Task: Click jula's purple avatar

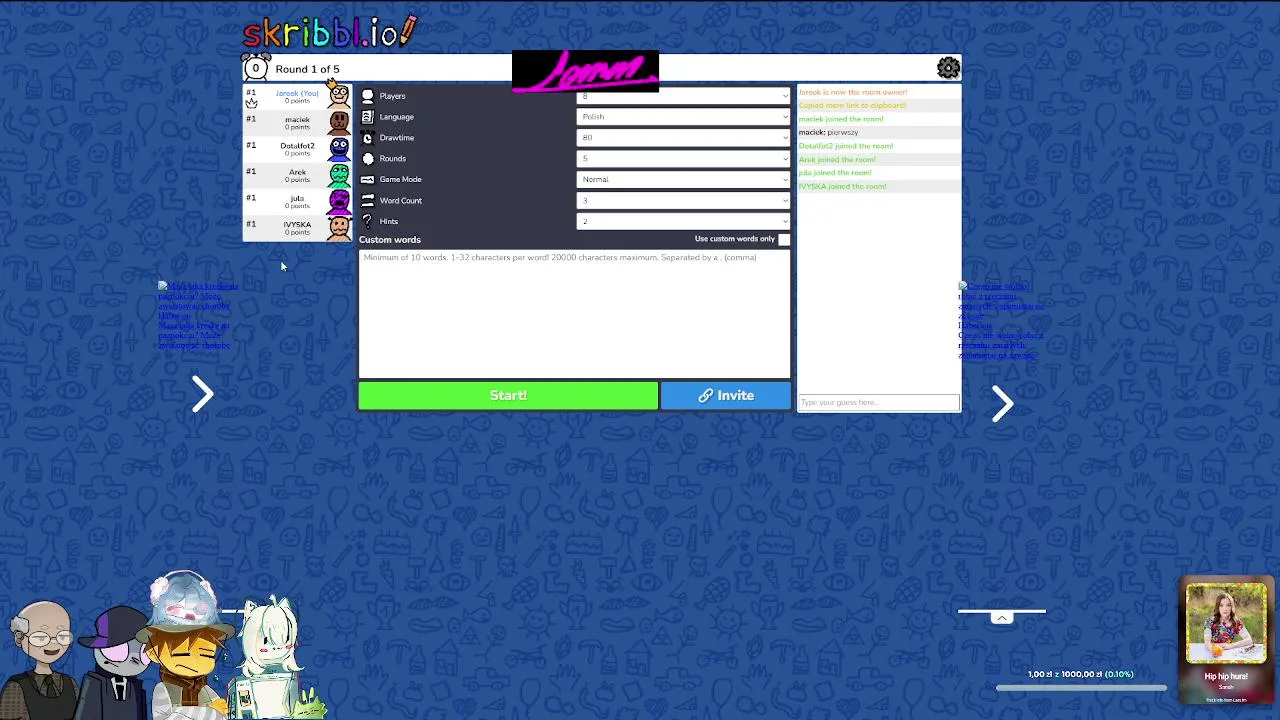Action: coord(339,201)
